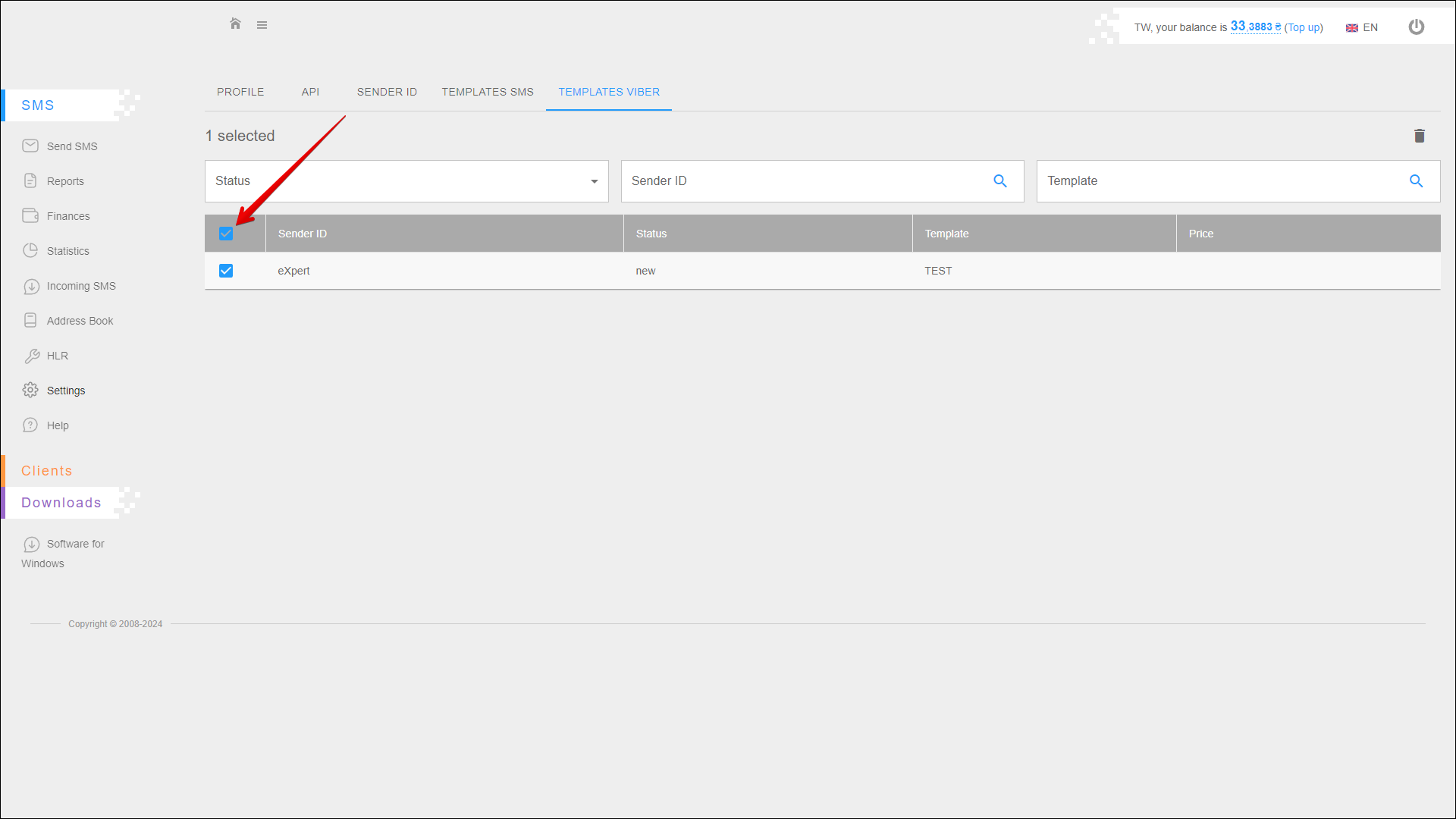The width and height of the screenshot is (1456, 819).
Task: Switch to the TEMPLATES SMS tab
Action: [488, 92]
